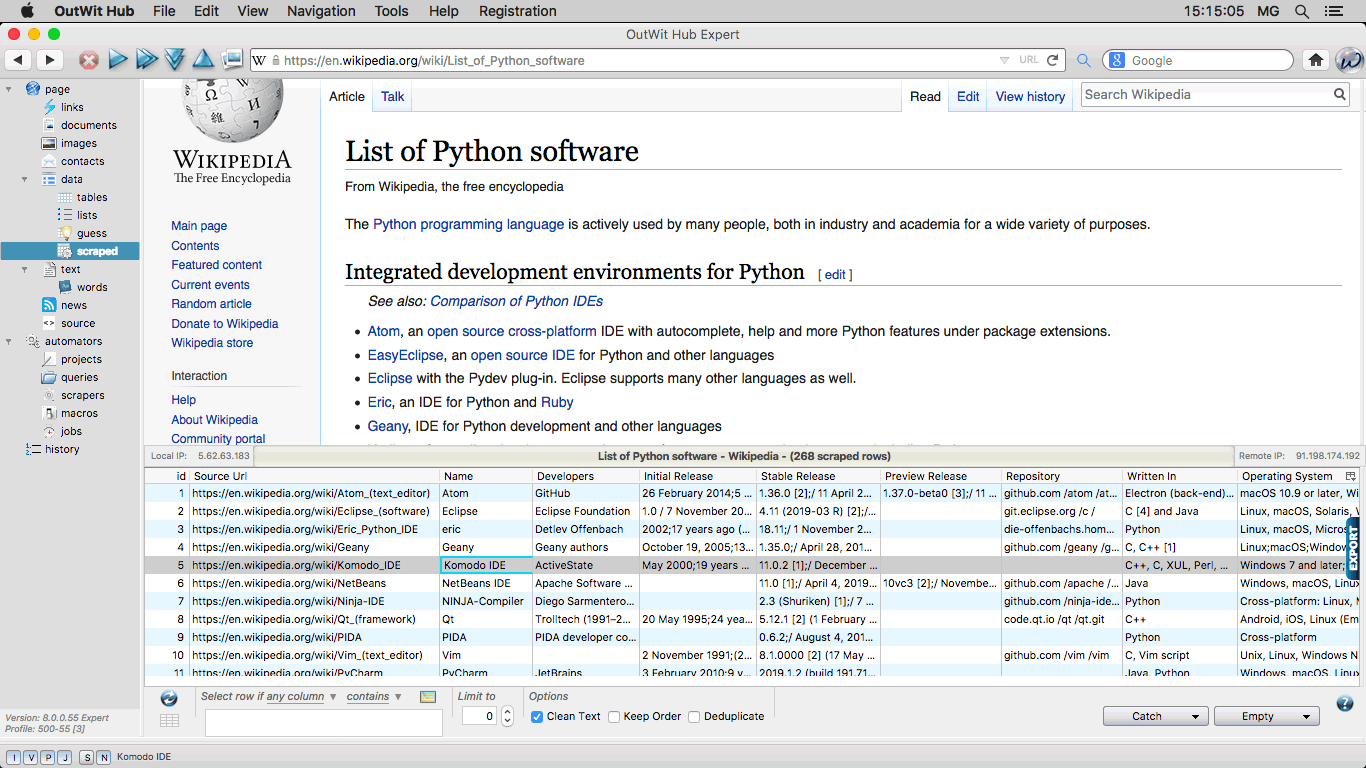The image size is (1366, 768).
Task: Open the scrapers item under automators
Action: [82, 395]
